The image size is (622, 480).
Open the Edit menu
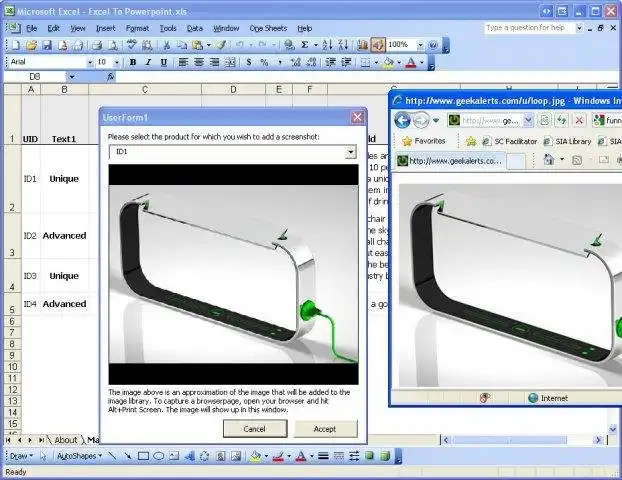tap(54, 29)
